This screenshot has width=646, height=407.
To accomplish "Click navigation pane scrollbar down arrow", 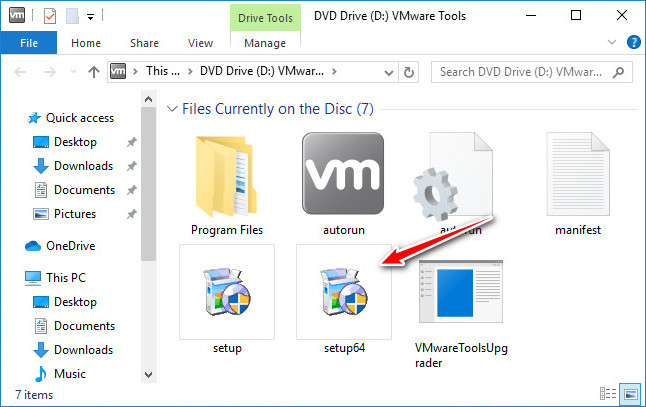I will (x=149, y=375).
